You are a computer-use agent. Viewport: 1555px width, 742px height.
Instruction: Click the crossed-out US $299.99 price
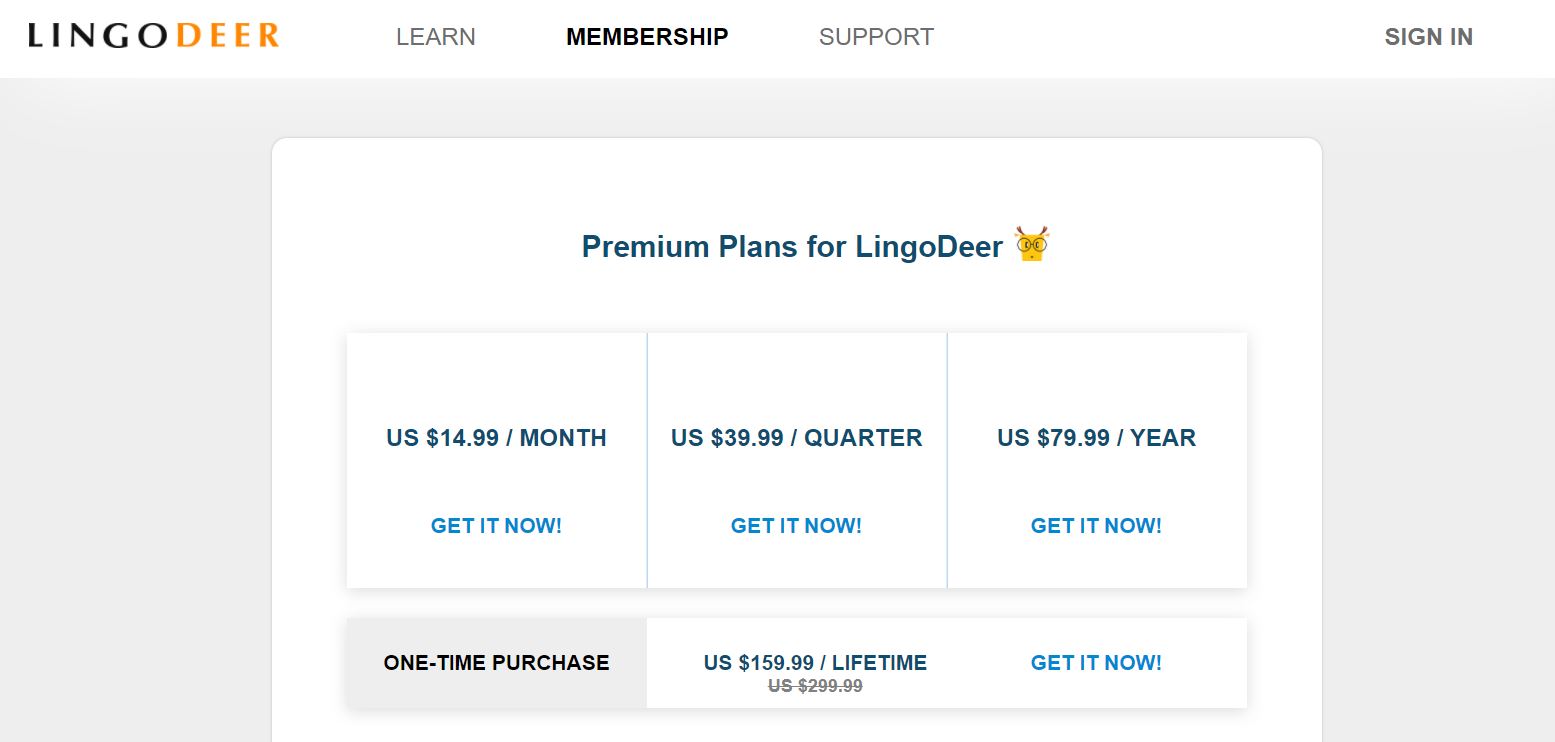[815, 686]
